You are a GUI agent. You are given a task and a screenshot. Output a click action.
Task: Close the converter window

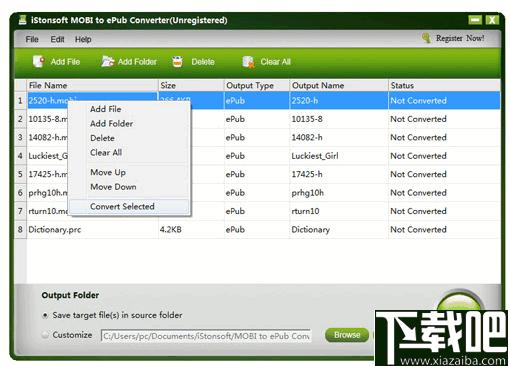click(x=492, y=20)
